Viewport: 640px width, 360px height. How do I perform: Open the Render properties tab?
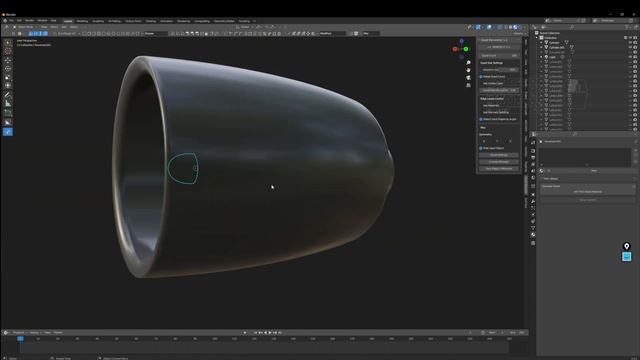(533, 151)
